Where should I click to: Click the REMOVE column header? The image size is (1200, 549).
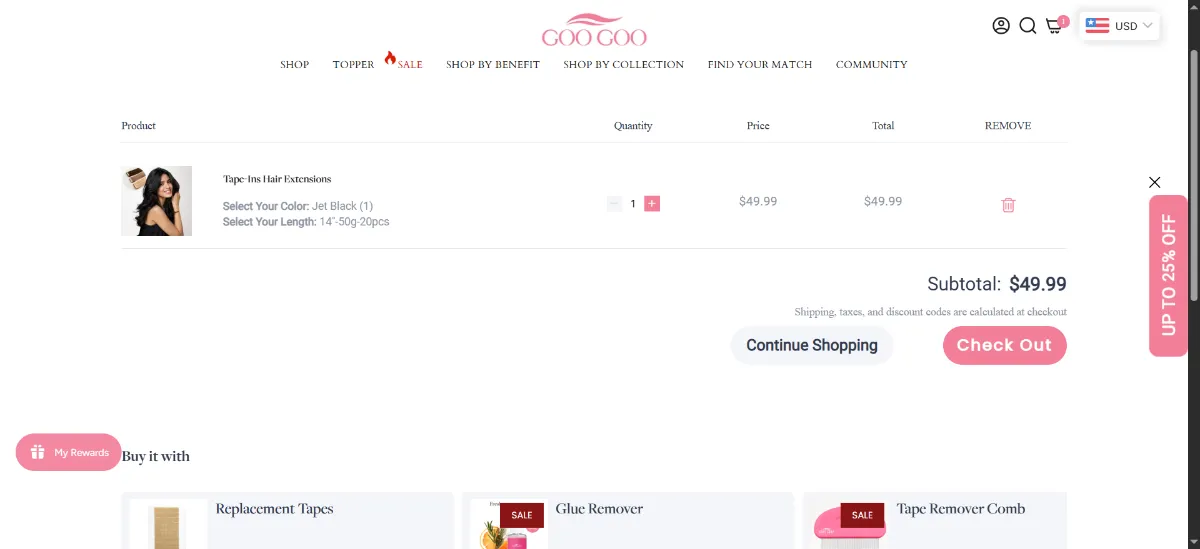pos(1008,126)
